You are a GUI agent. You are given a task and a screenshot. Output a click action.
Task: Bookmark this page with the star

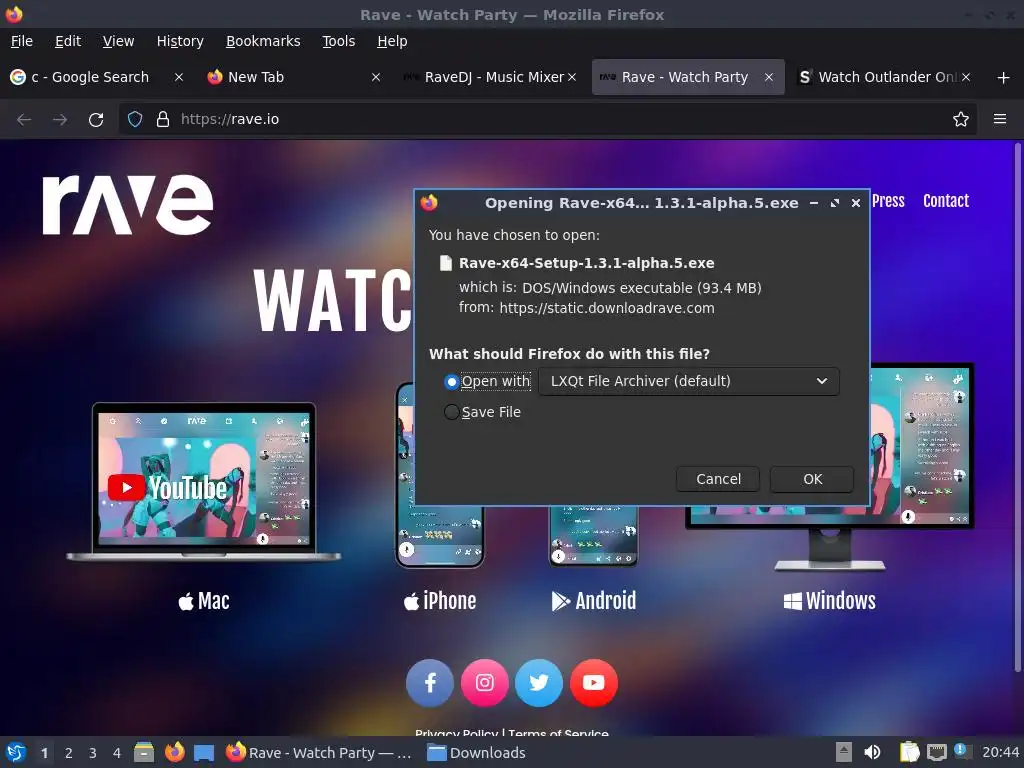coord(961,120)
